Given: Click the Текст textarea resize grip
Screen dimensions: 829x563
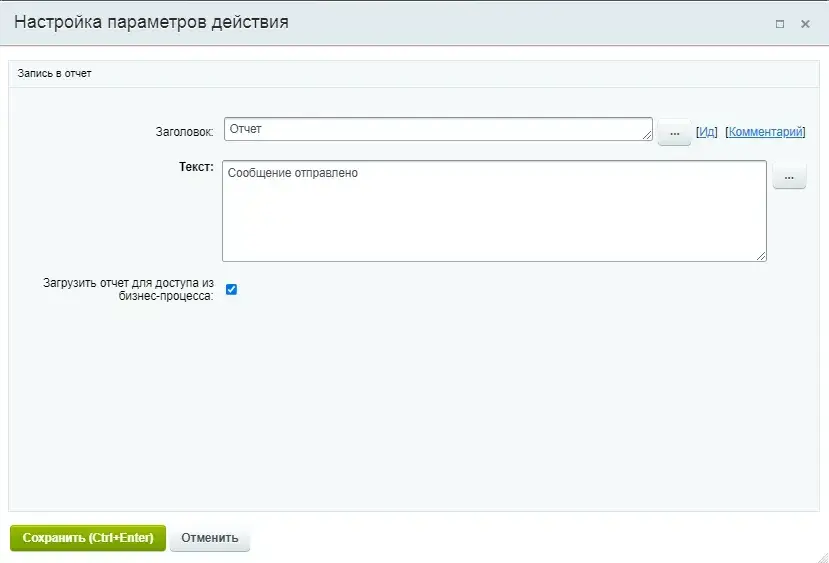Looking at the screenshot, I should [761, 256].
